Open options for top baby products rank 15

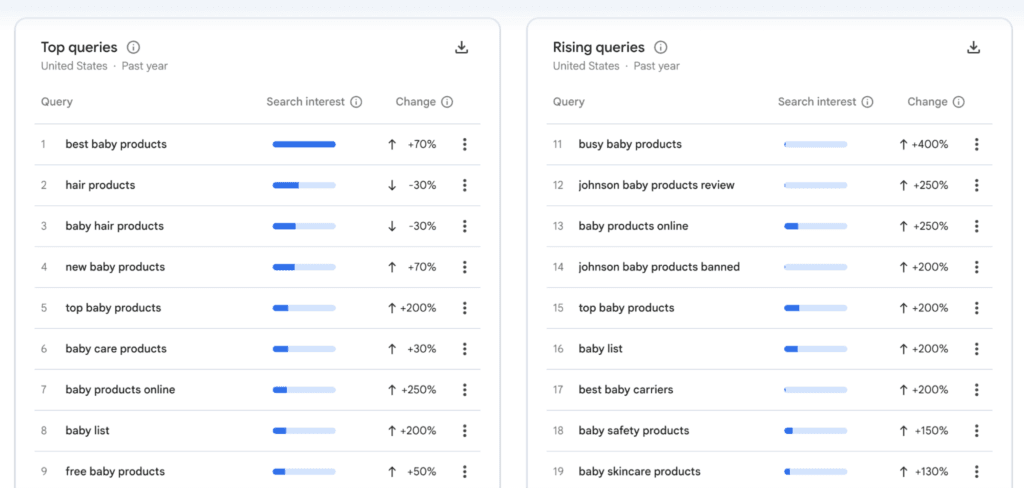click(976, 308)
